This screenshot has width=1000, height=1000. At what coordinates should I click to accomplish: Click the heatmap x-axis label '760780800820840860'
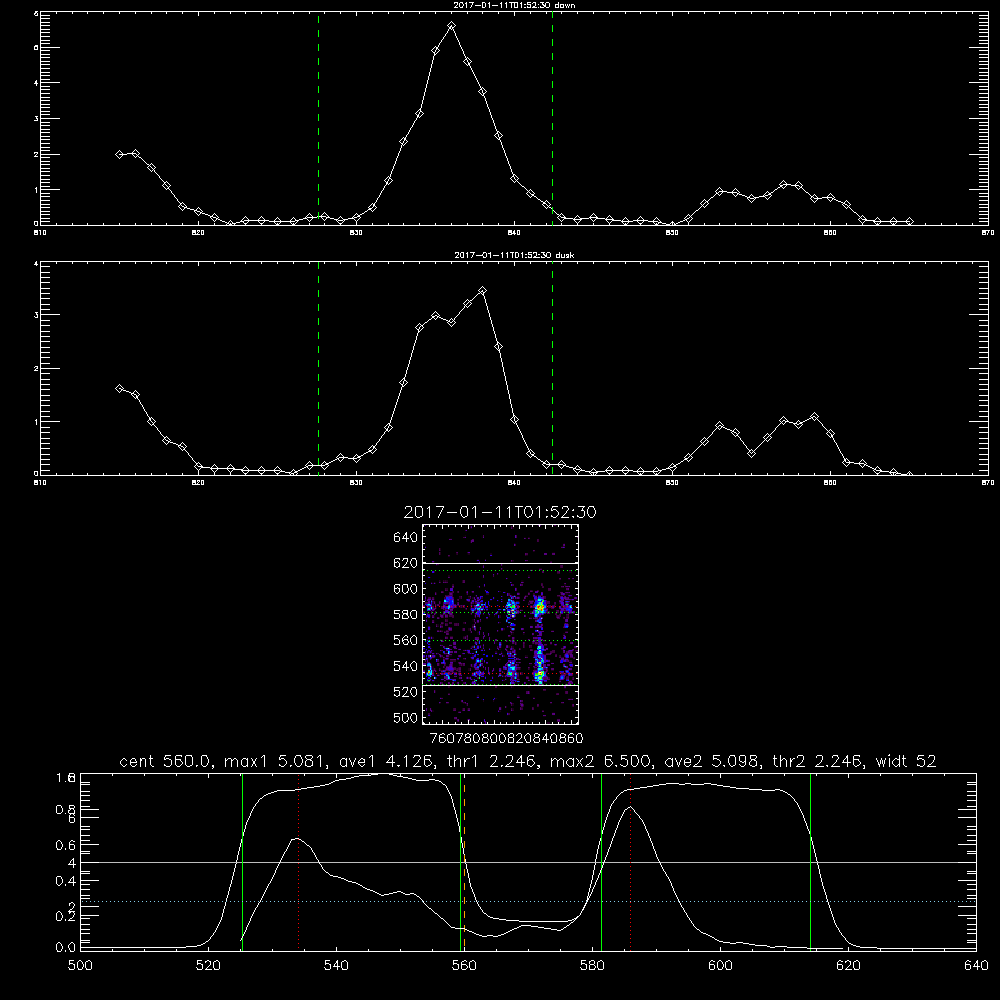click(x=506, y=739)
